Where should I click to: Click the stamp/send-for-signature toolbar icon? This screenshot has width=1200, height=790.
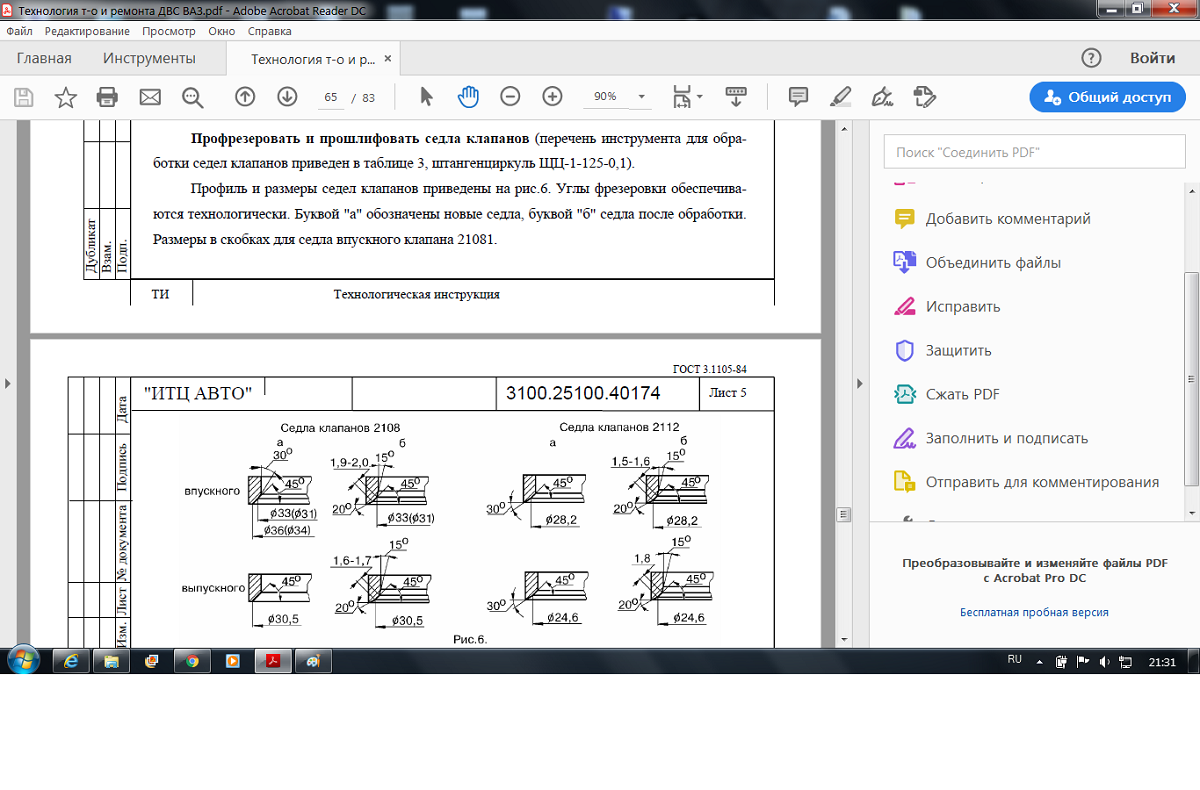tap(924, 97)
